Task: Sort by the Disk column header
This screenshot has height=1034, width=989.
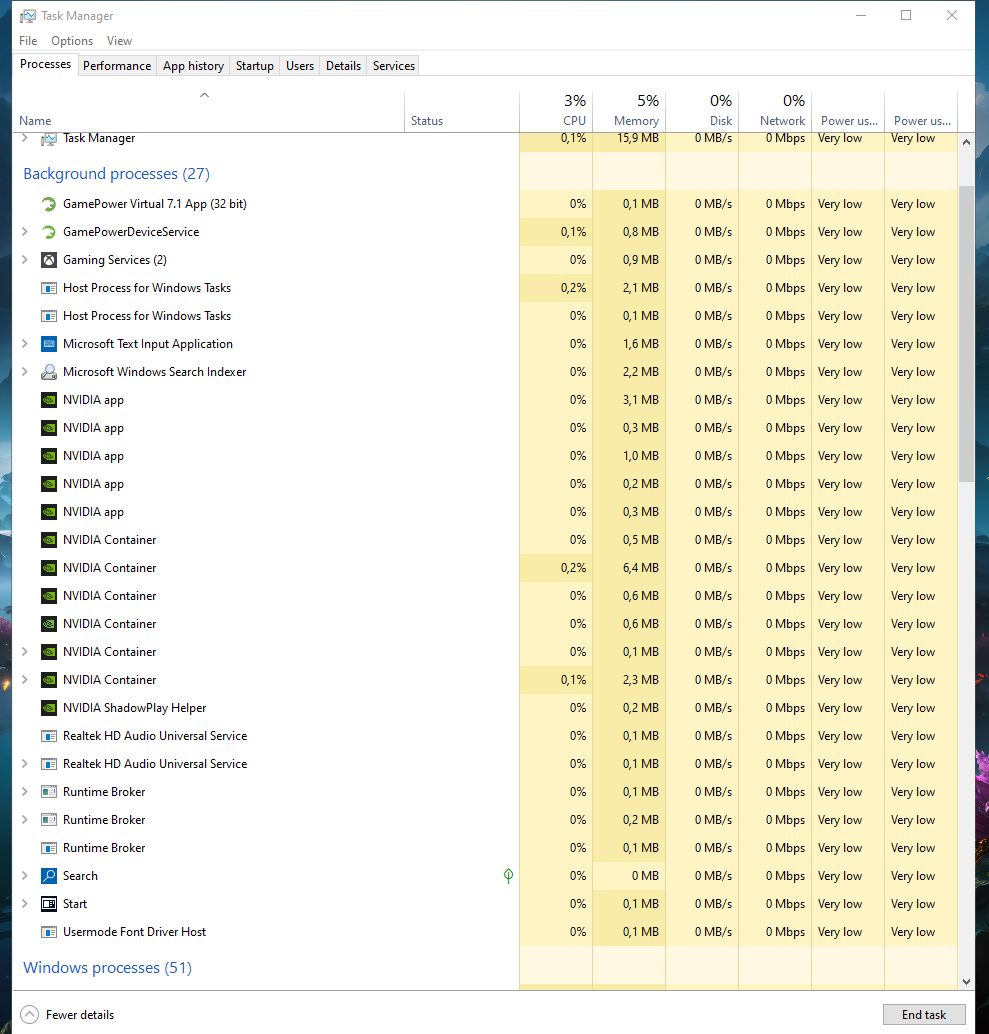Action: click(x=702, y=111)
